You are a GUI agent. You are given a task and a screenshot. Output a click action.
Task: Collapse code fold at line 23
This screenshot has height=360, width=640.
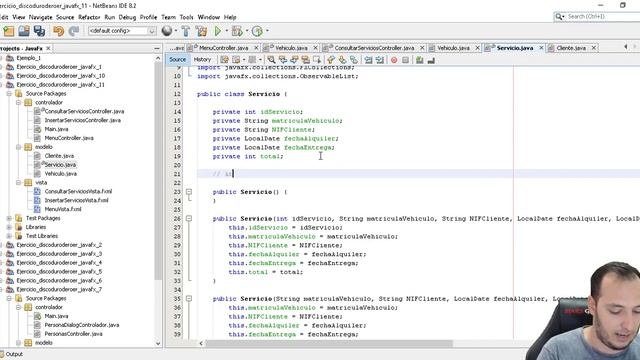point(189,191)
